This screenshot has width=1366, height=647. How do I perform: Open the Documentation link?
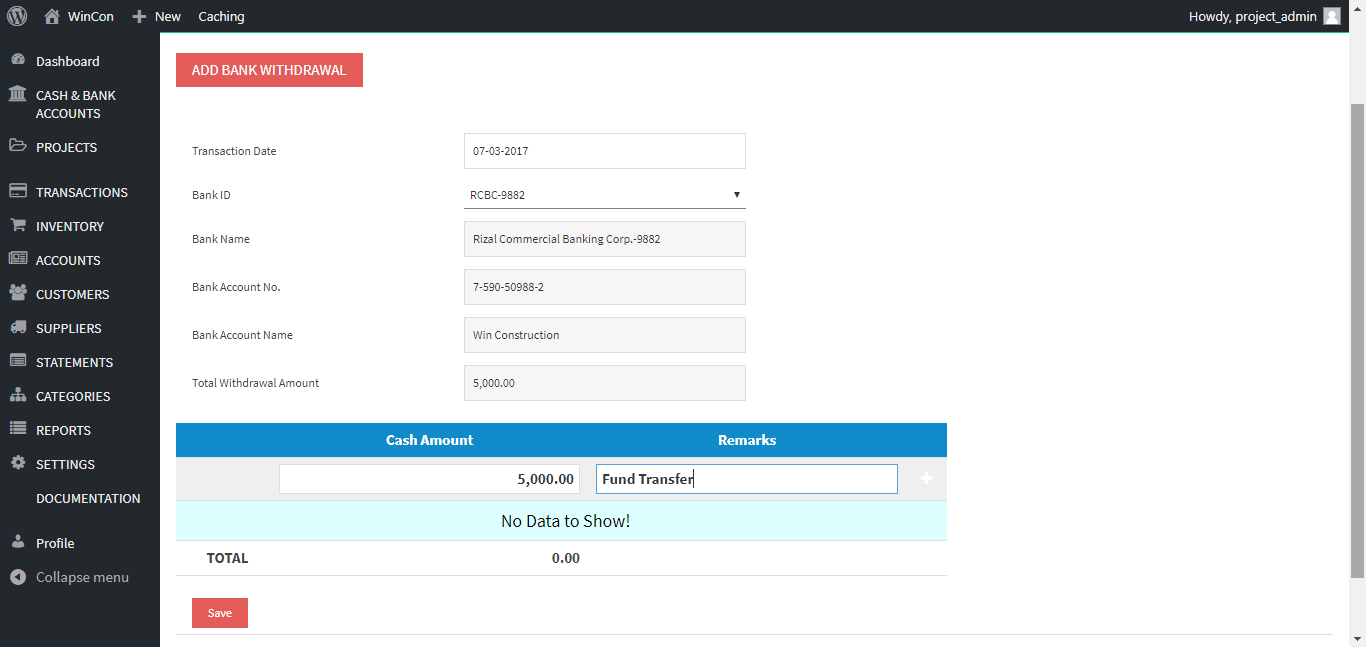[x=88, y=498]
